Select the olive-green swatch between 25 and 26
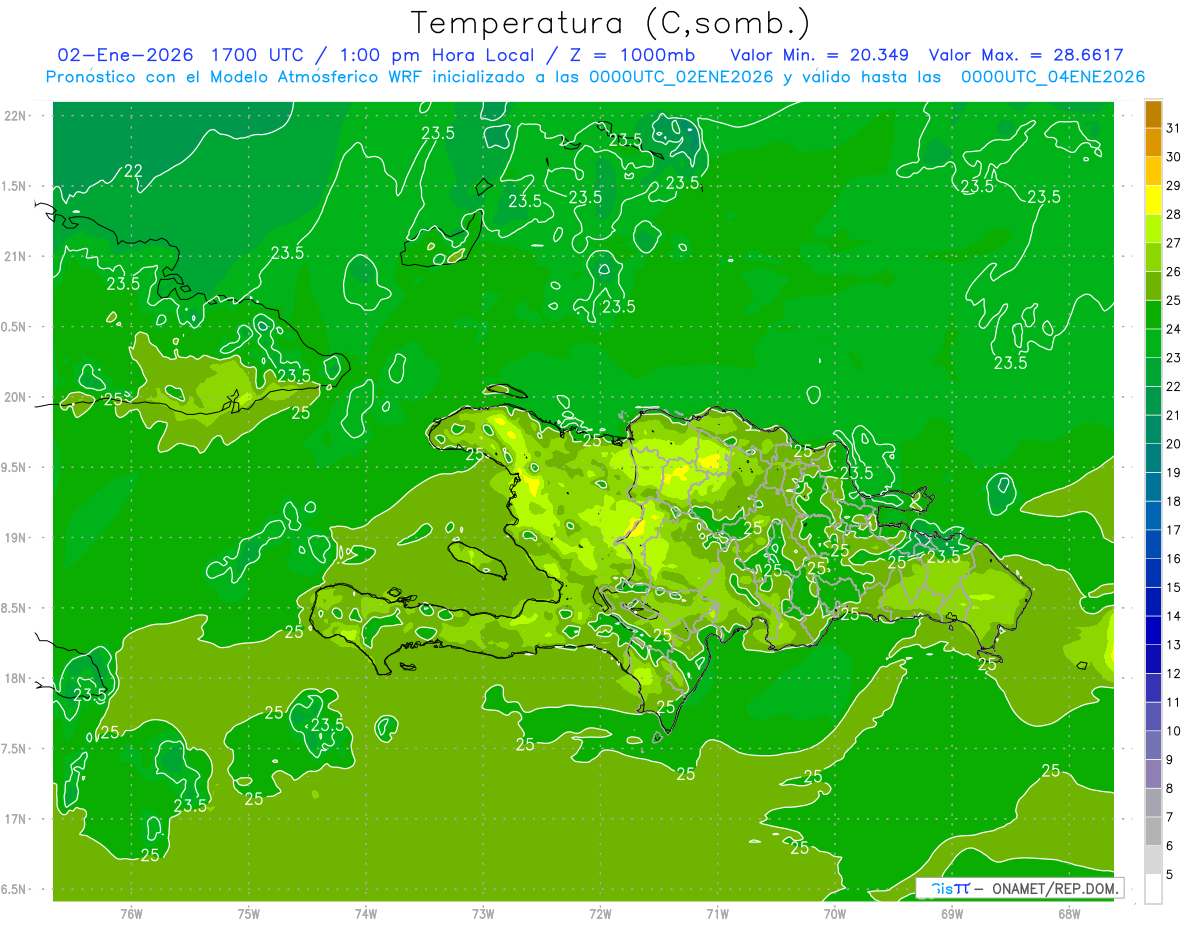 [1153, 286]
